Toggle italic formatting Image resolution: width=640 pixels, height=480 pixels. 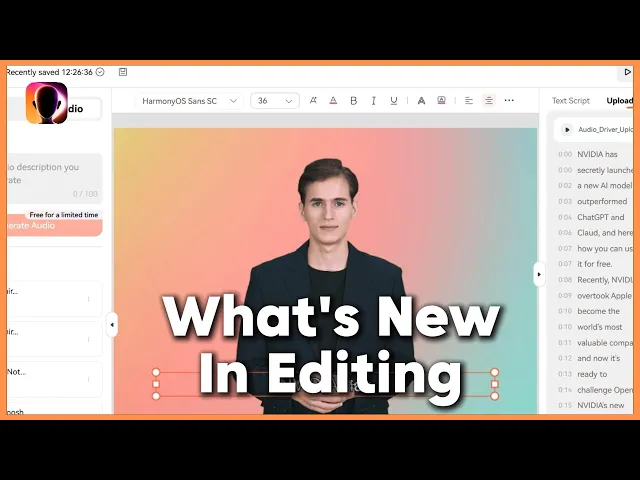tap(373, 100)
